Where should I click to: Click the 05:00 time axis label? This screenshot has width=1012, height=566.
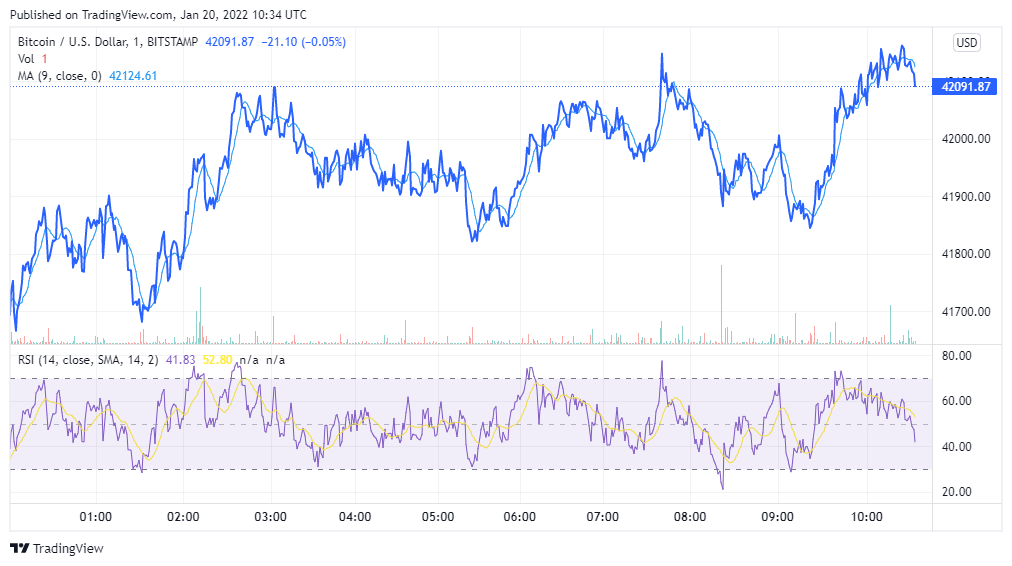tap(438, 517)
